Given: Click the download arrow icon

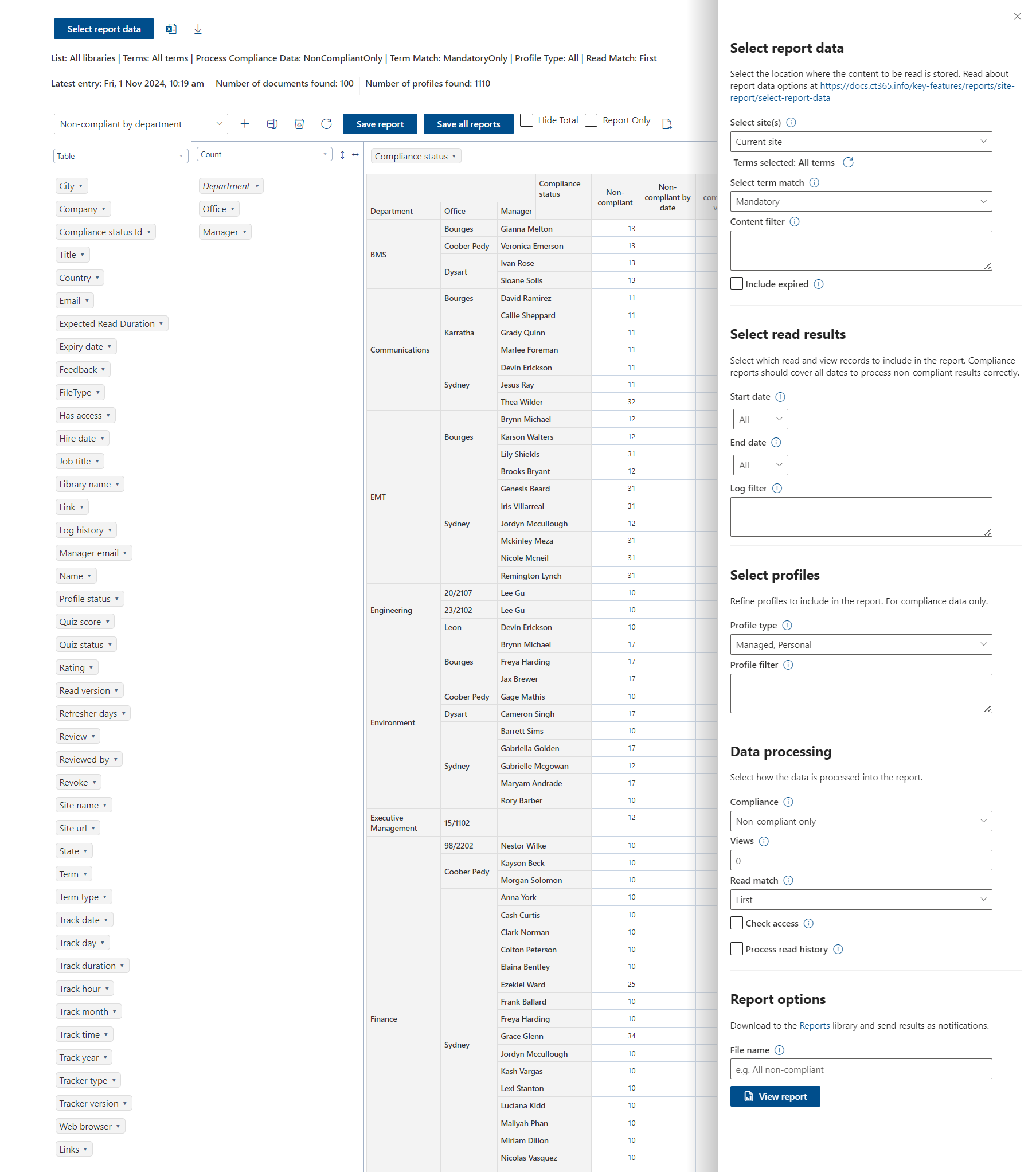Looking at the screenshot, I should coord(198,29).
